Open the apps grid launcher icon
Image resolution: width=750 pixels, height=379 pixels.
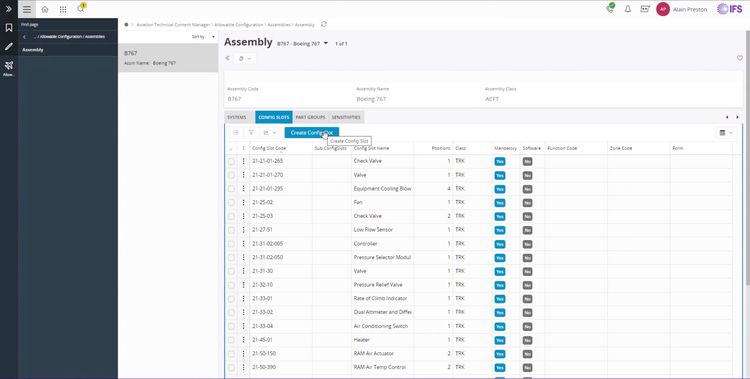(63, 9)
